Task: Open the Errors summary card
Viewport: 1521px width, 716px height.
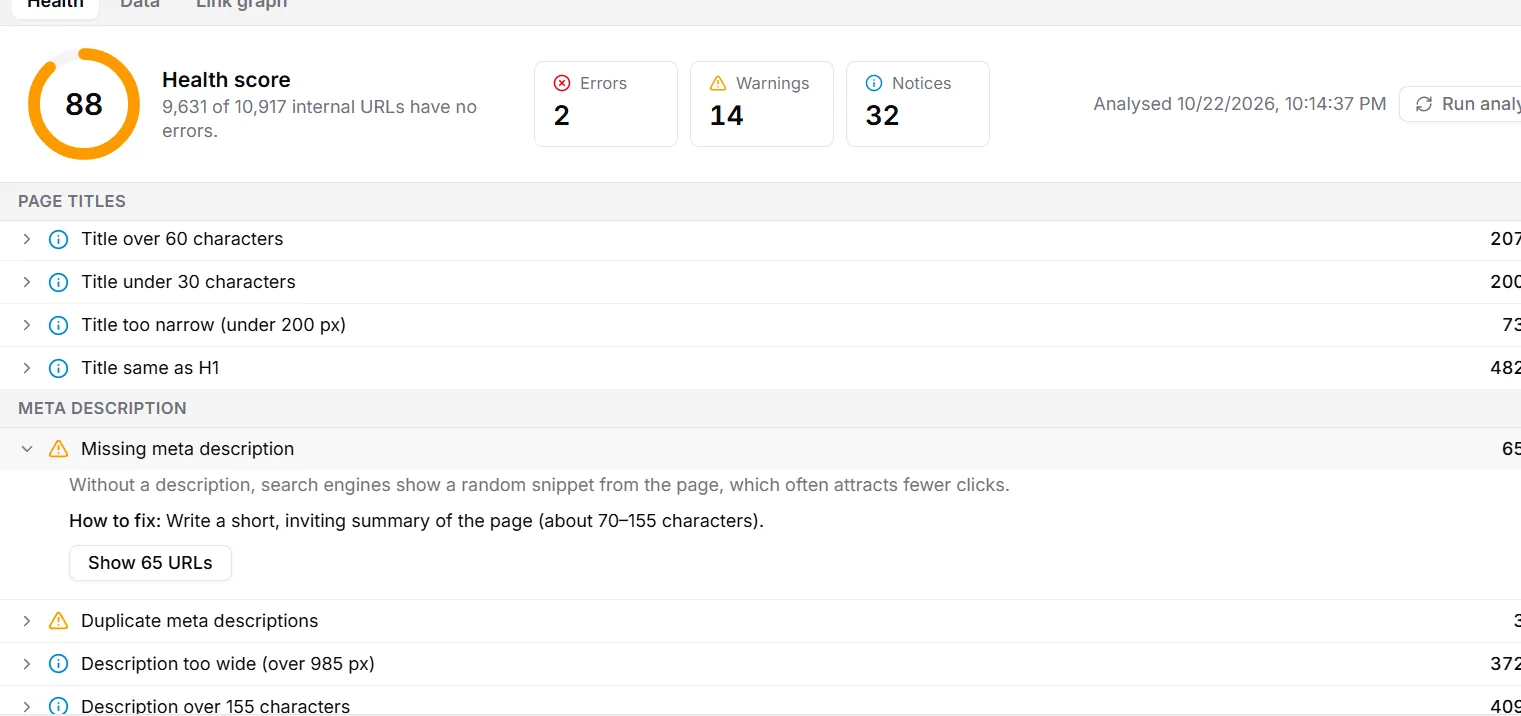Action: pyautogui.click(x=606, y=104)
